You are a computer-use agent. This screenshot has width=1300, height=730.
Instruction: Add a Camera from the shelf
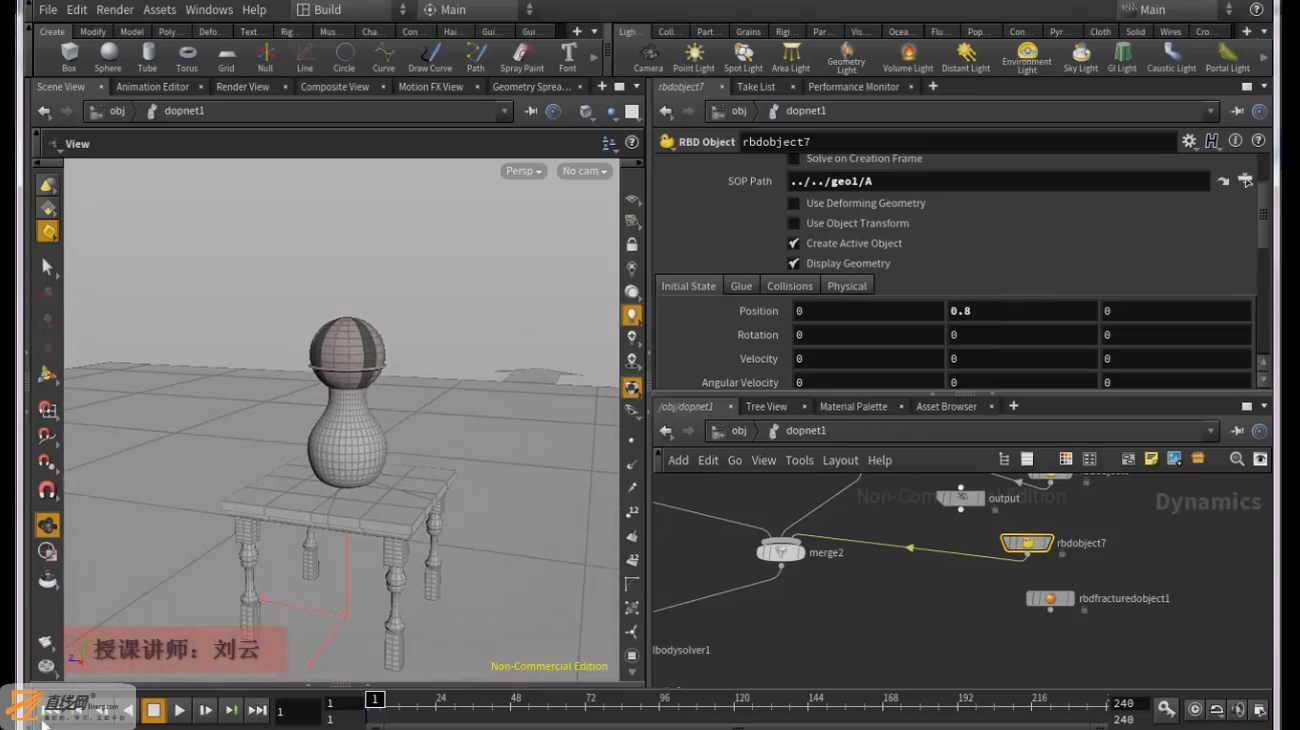coord(648,57)
